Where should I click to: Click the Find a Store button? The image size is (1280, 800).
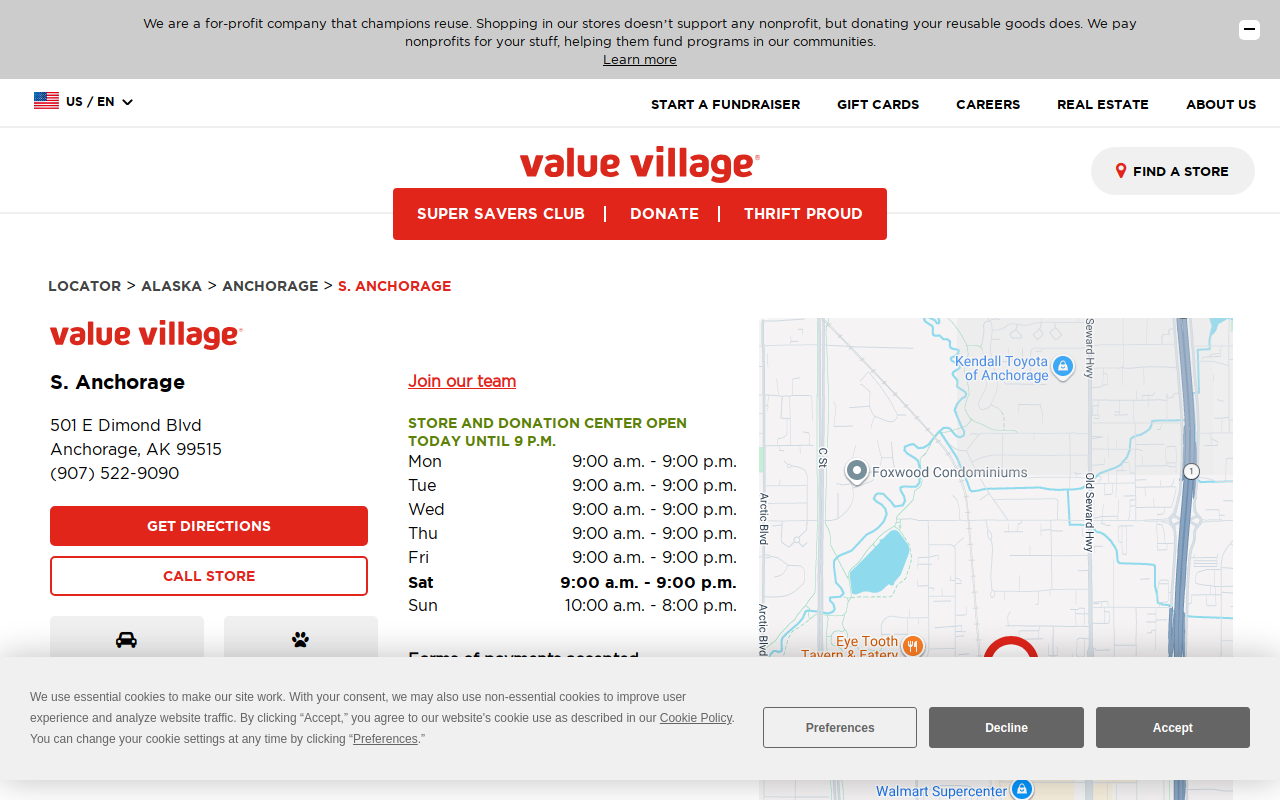1173,171
